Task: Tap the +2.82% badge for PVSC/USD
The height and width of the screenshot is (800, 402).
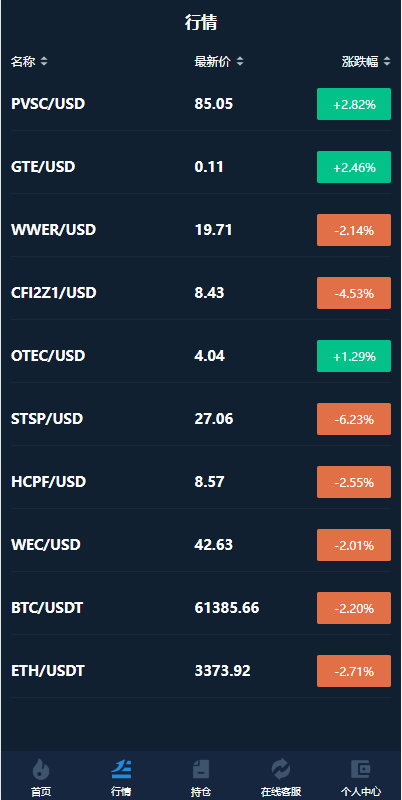Action: 354,104
